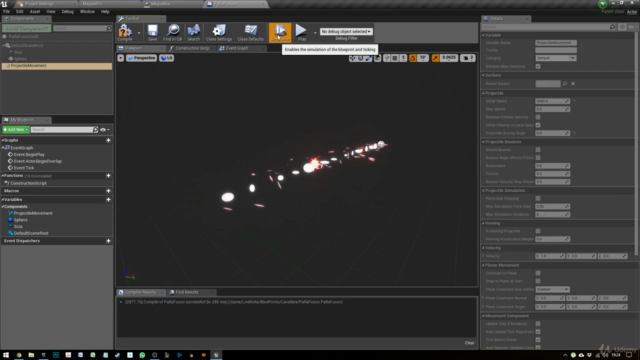Open the Category Default dropdown

(556, 58)
